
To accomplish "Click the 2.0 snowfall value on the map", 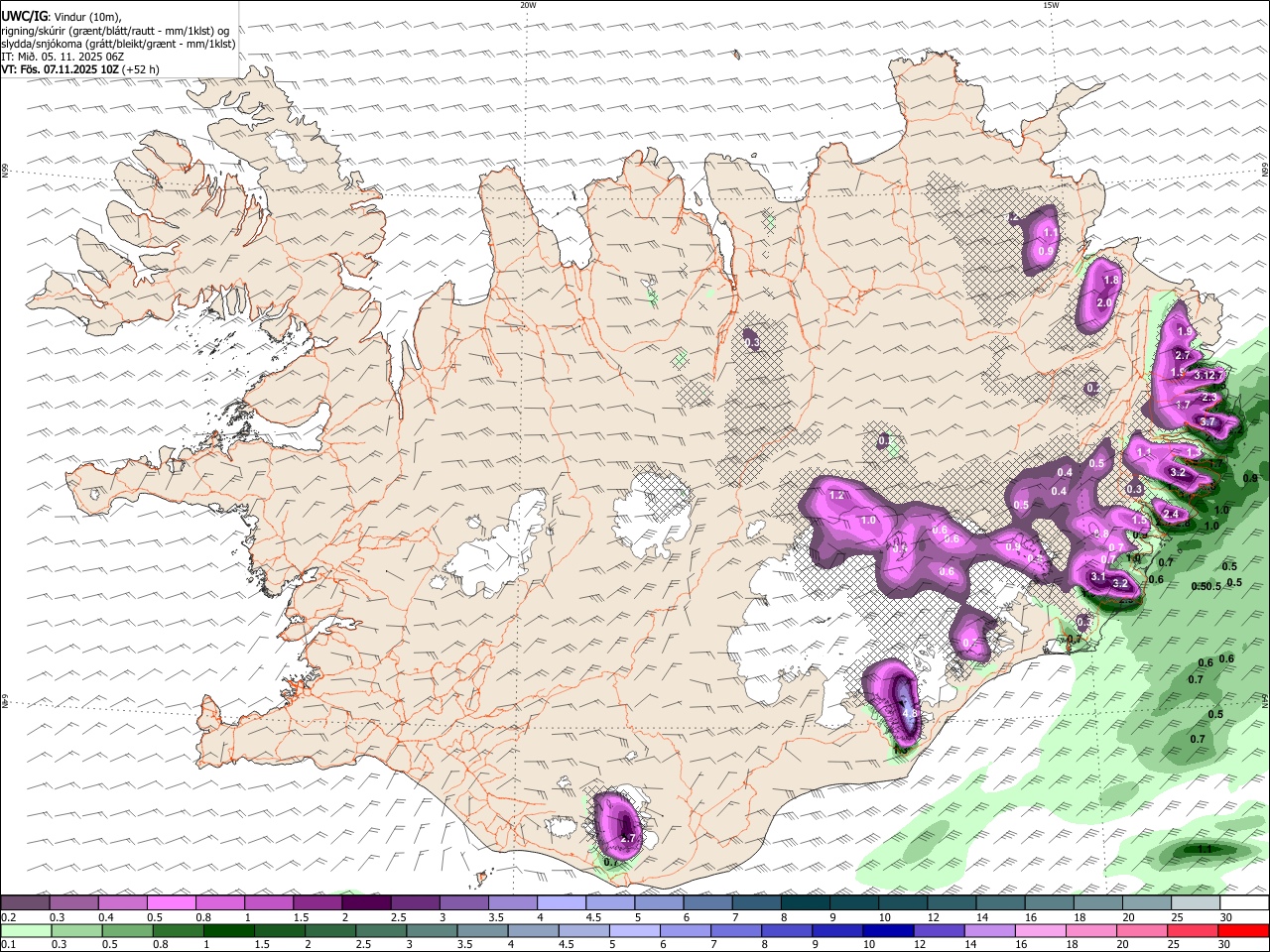I will [x=1104, y=302].
